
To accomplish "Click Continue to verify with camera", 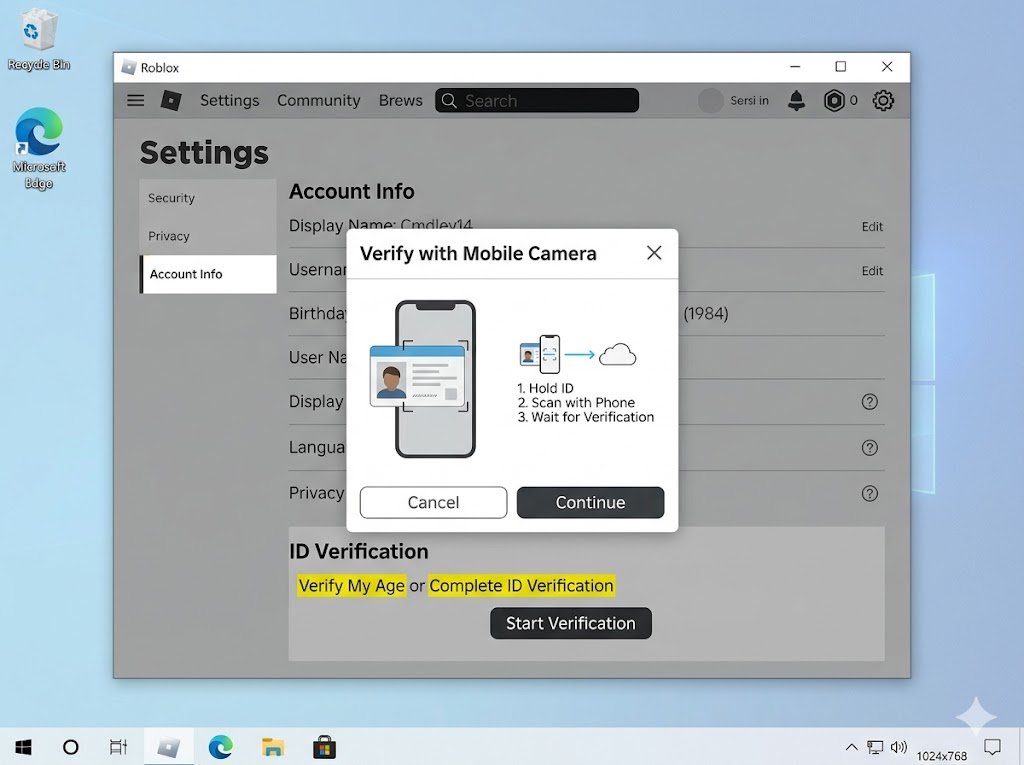I will (590, 502).
